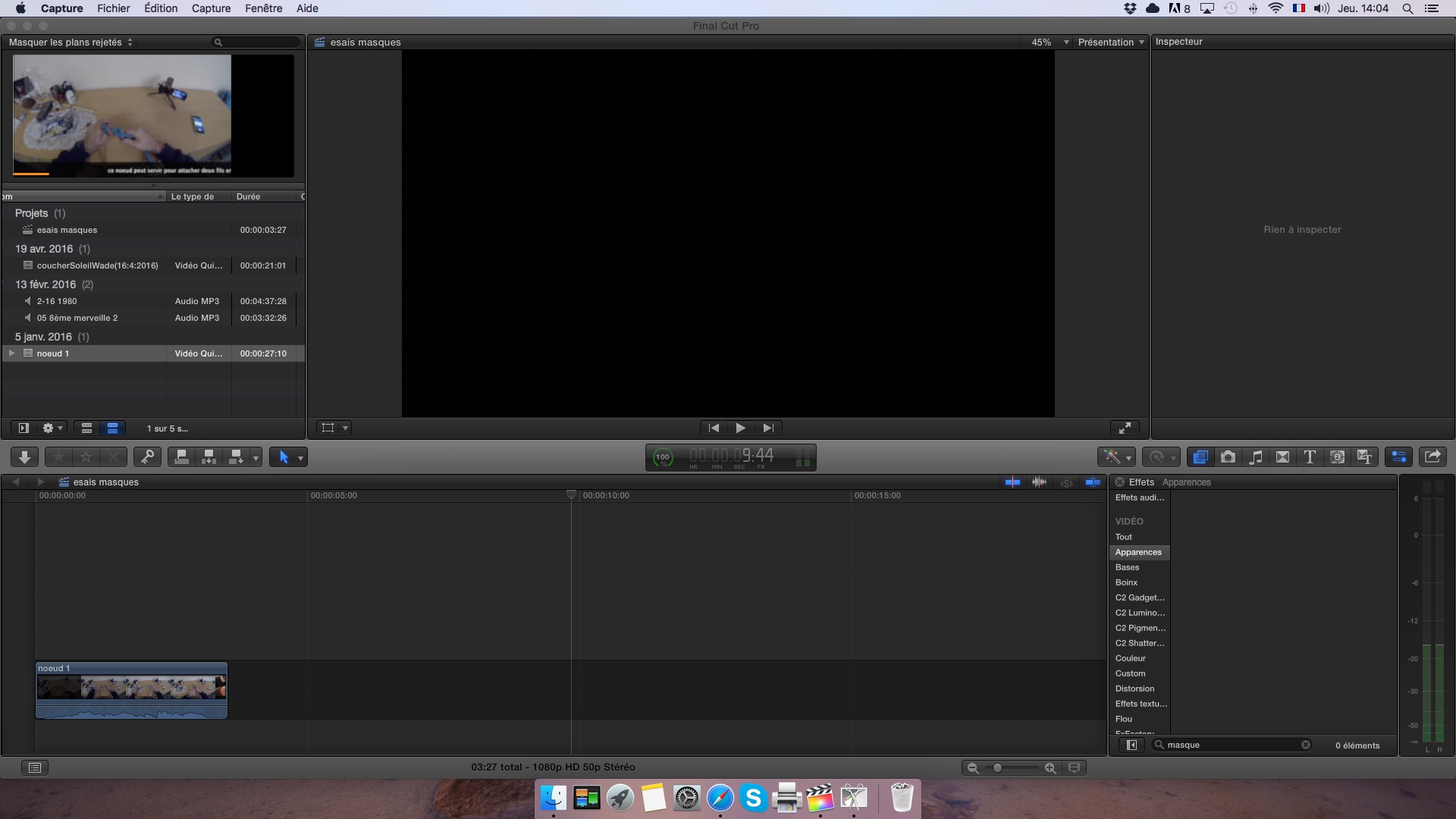Toggle snapping in the timeline
This screenshot has height=819, width=1456.
tap(1093, 482)
